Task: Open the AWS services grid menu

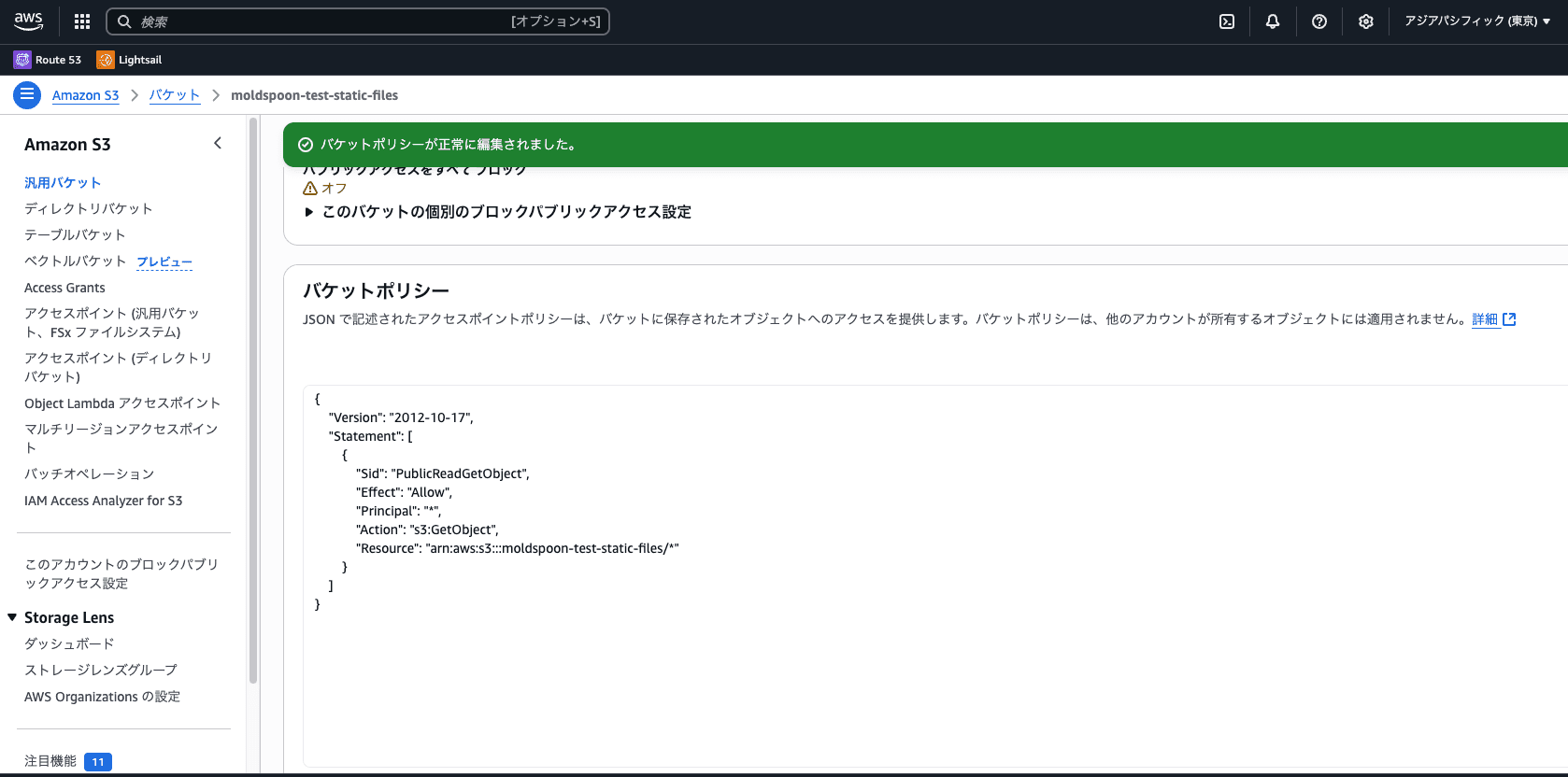Action: click(82, 21)
